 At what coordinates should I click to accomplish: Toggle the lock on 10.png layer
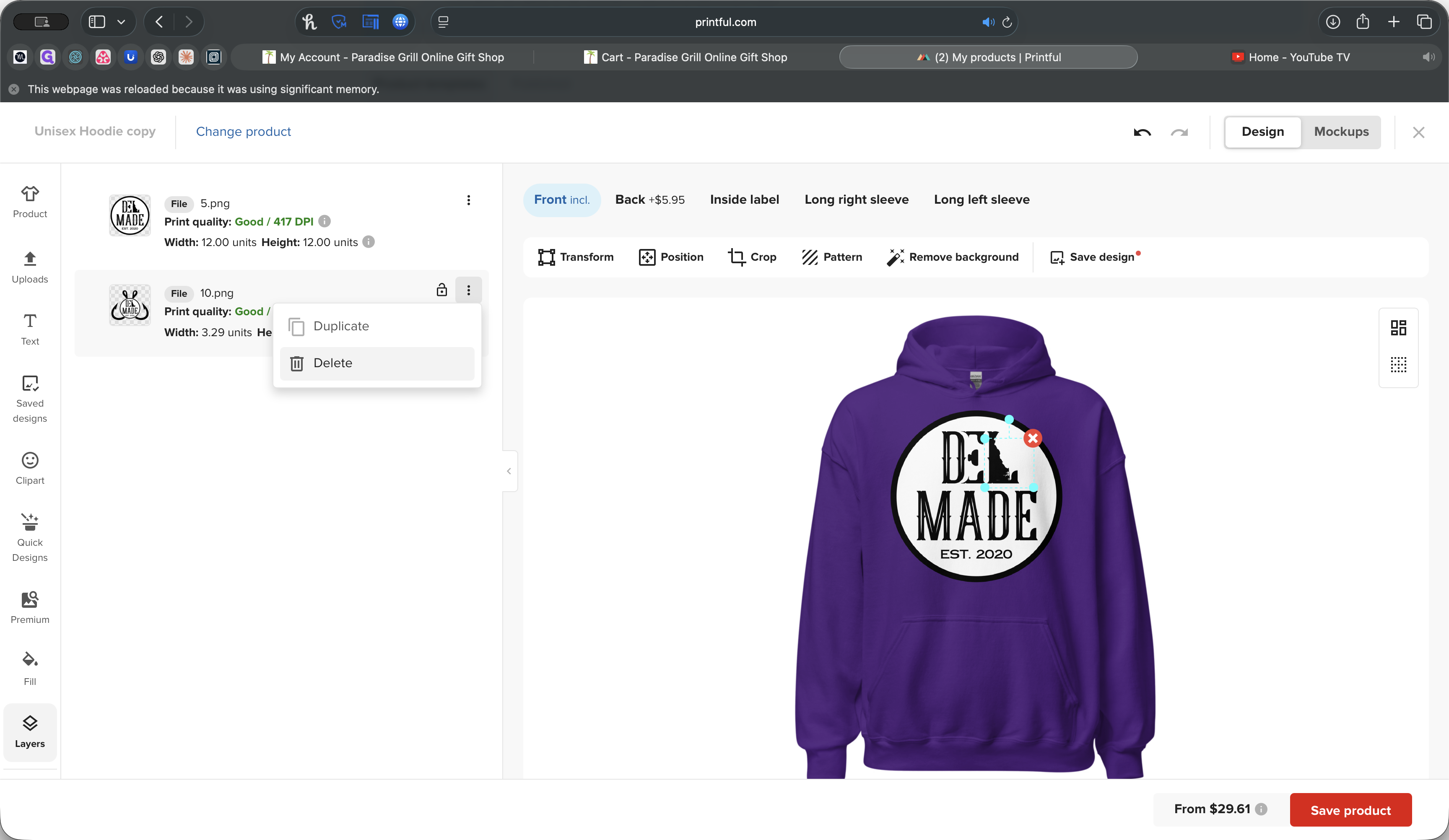(x=441, y=290)
